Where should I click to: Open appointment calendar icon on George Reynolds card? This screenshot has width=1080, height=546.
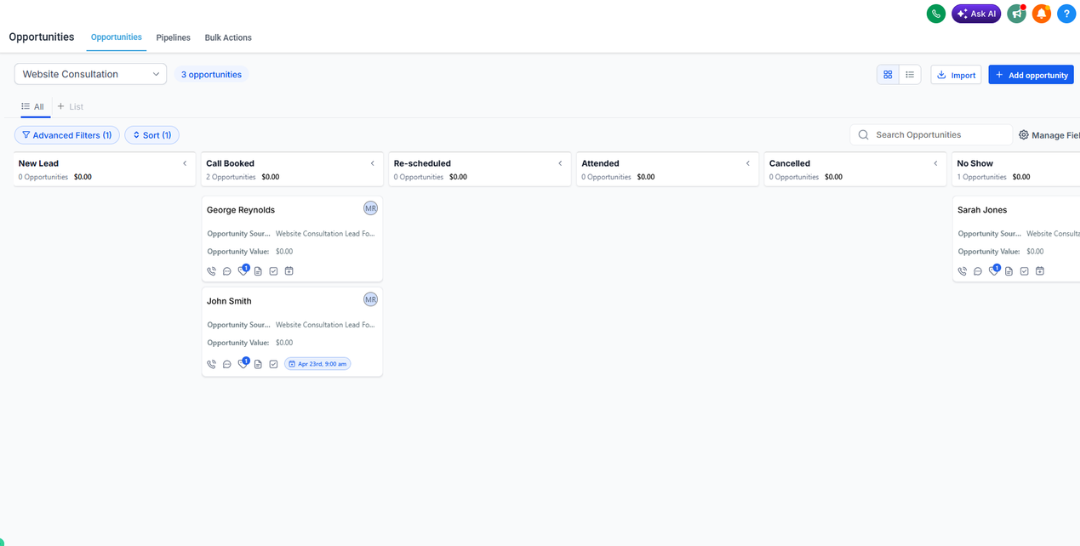(289, 271)
